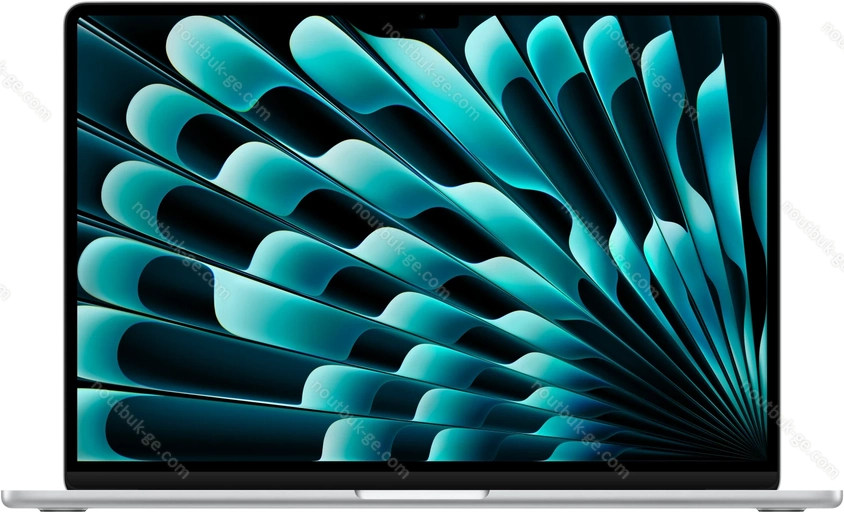Click the camera notch at screen top
The height and width of the screenshot is (513, 844).
[421, 17]
